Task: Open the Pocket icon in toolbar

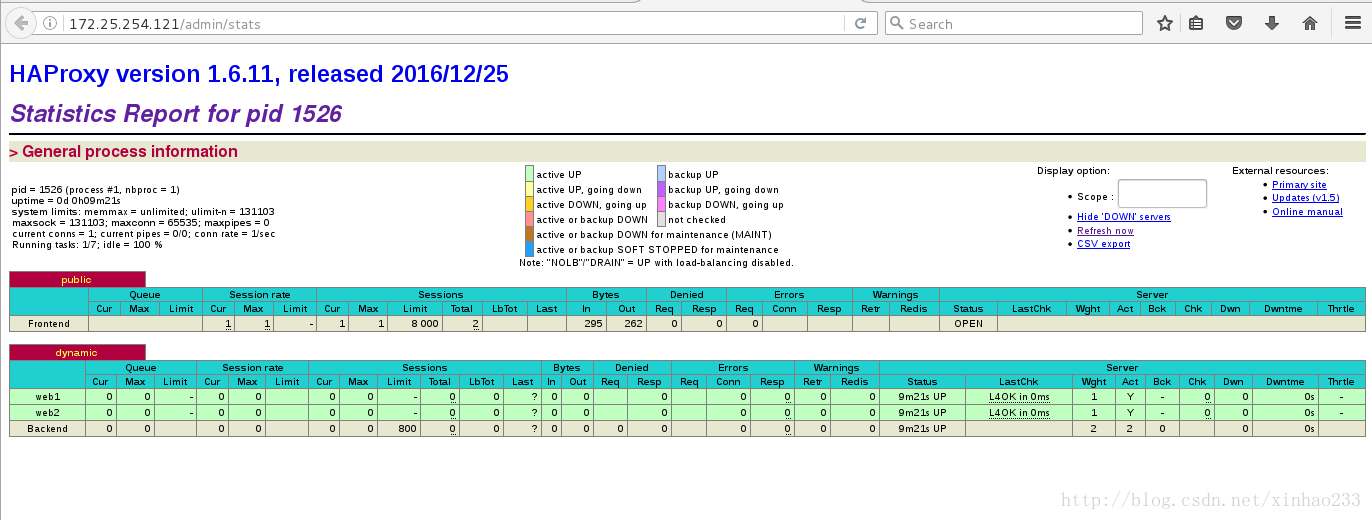Action: [x=1234, y=23]
